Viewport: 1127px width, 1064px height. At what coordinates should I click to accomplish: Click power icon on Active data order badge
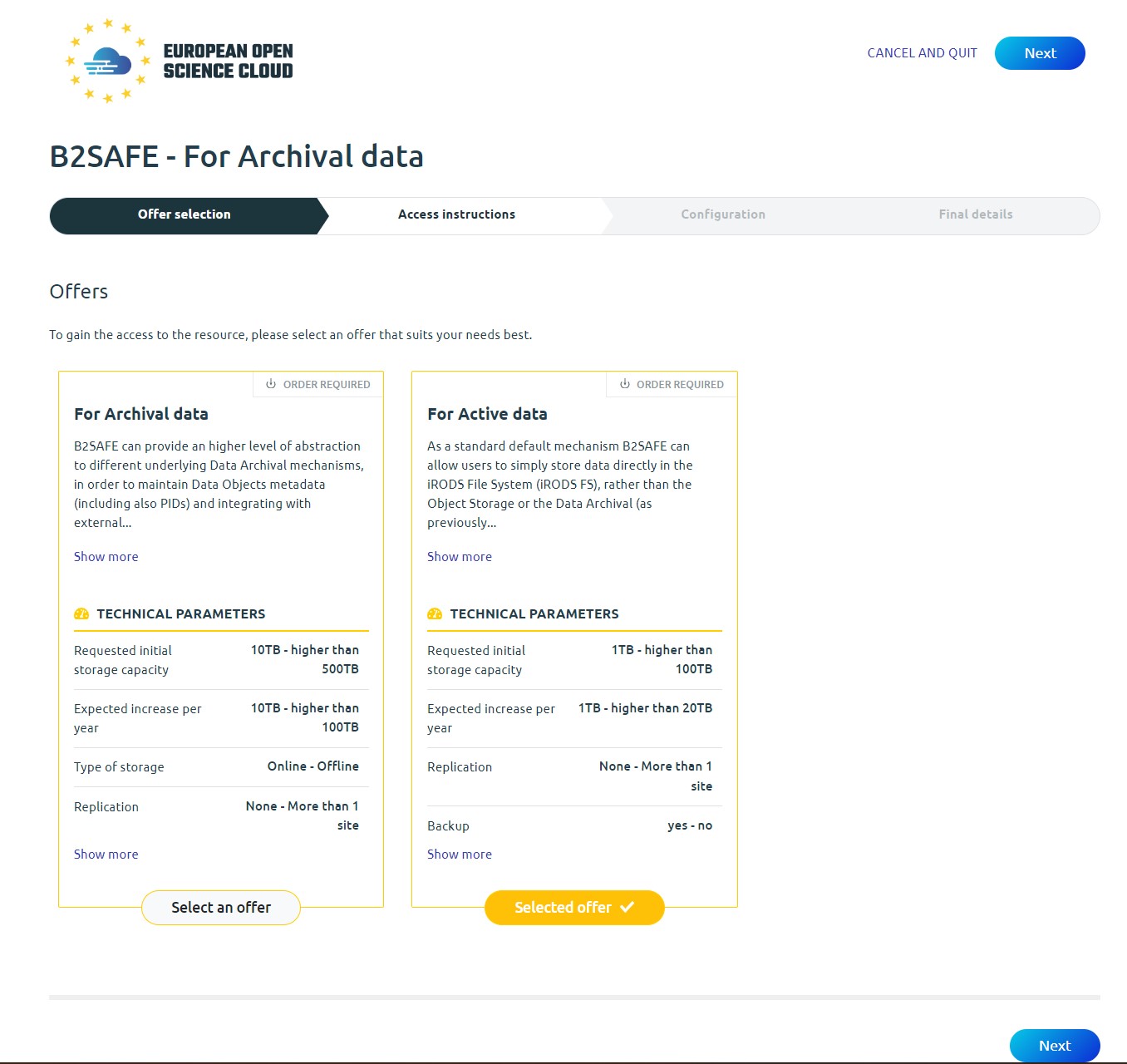624,384
